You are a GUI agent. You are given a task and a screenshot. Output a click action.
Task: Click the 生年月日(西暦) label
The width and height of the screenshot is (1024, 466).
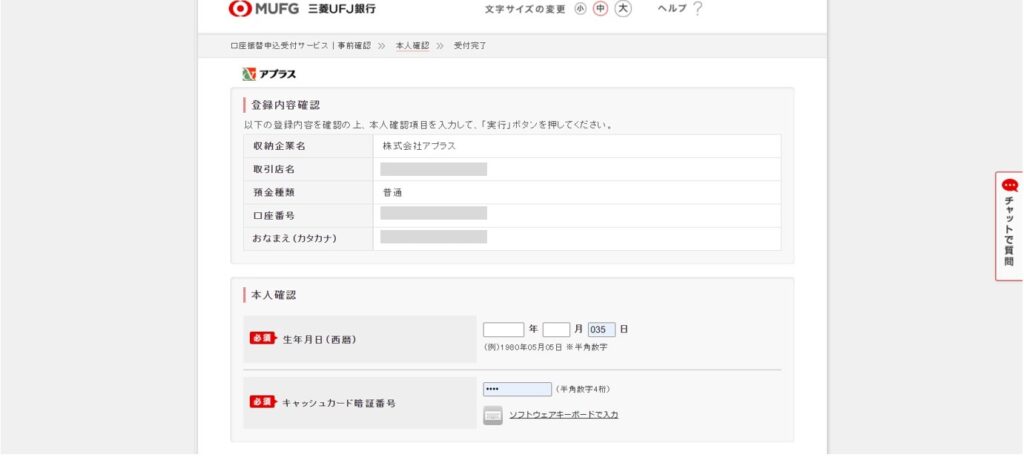point(320,339)
